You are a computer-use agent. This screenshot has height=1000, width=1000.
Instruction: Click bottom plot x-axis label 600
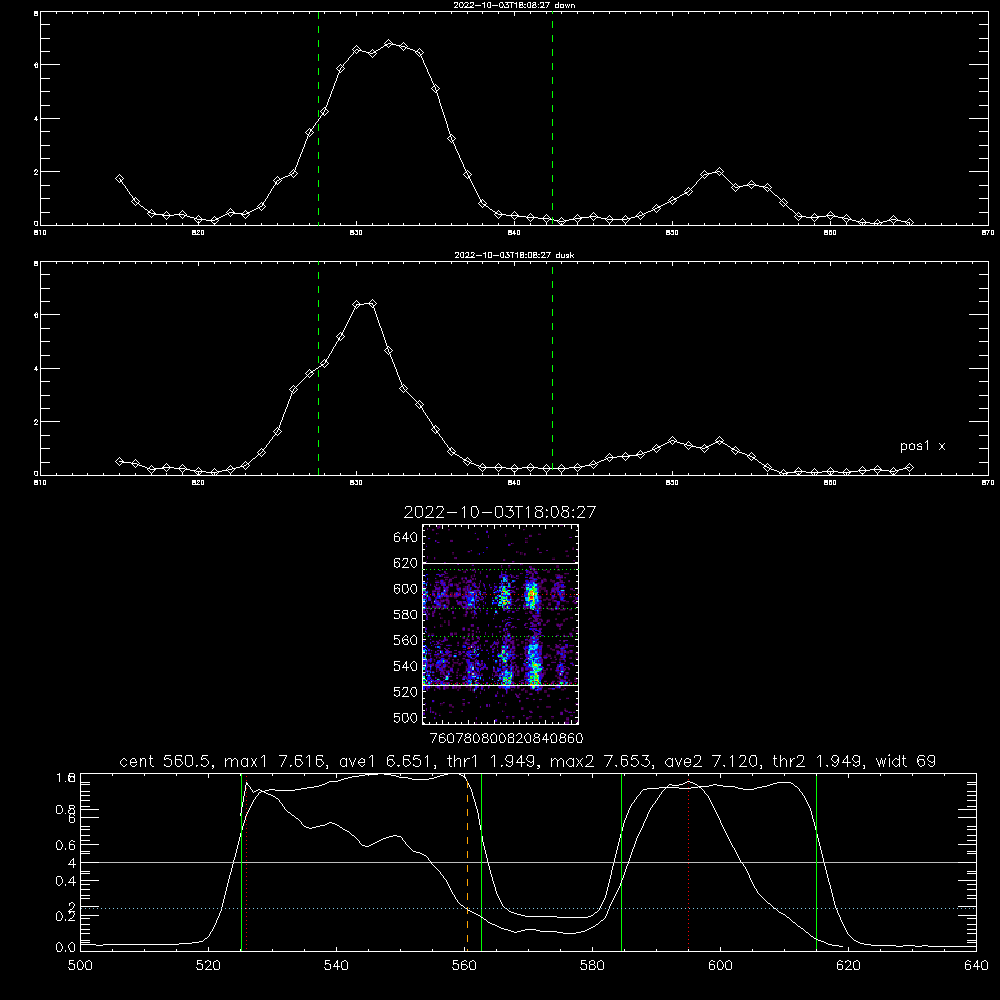[x=720, y=966]
